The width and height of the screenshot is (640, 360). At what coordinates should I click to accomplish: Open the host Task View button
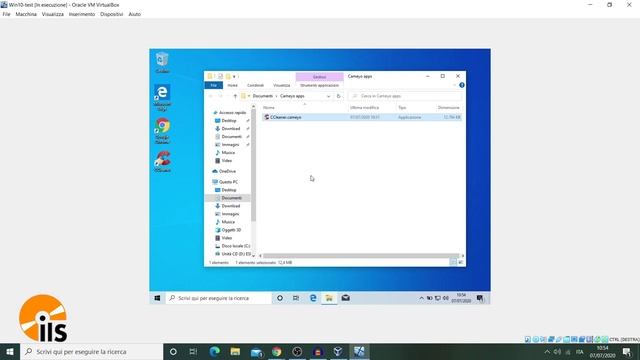click(193, 352)
